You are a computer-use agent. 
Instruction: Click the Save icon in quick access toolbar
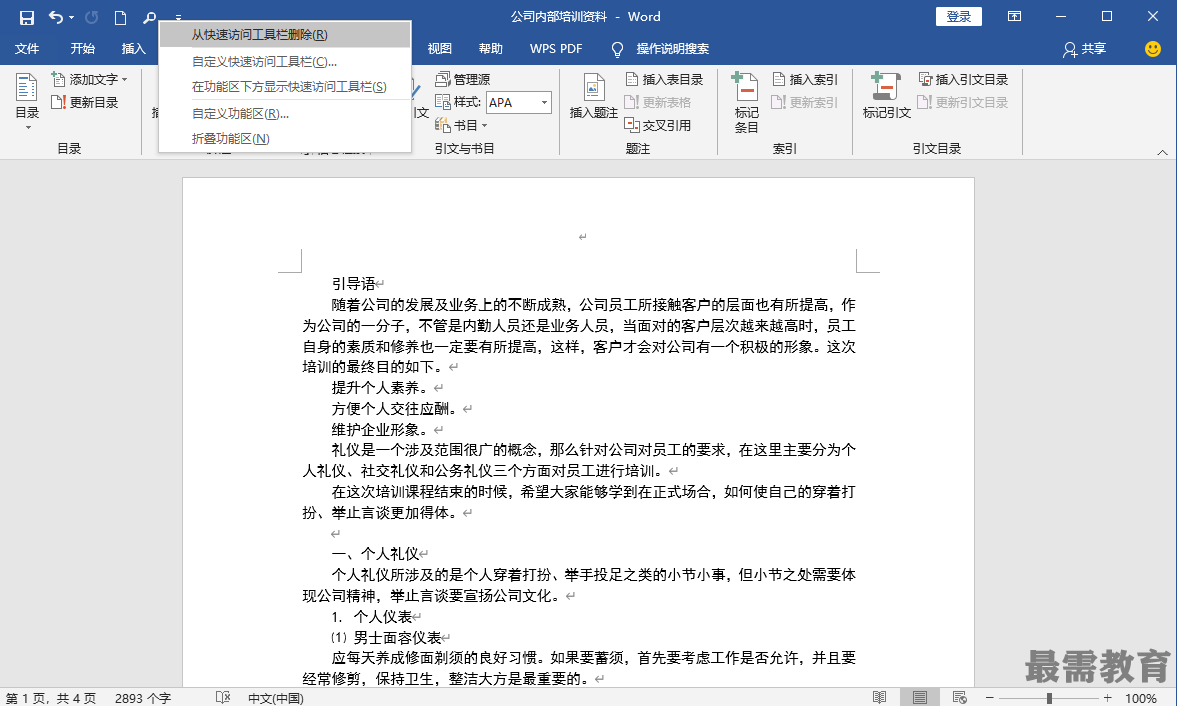pos(26,17)
